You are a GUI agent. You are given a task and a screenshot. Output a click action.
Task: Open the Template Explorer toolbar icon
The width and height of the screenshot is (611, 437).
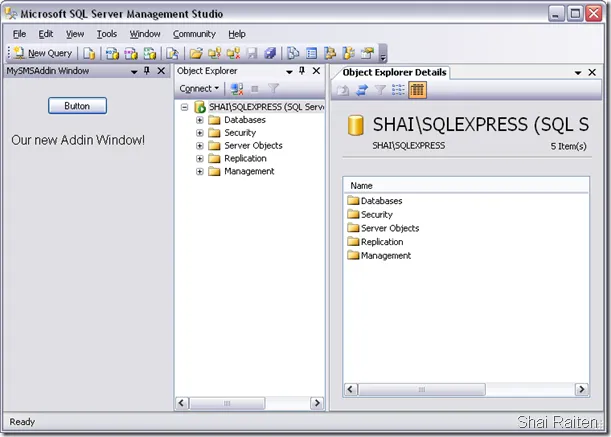click(349, 53)
